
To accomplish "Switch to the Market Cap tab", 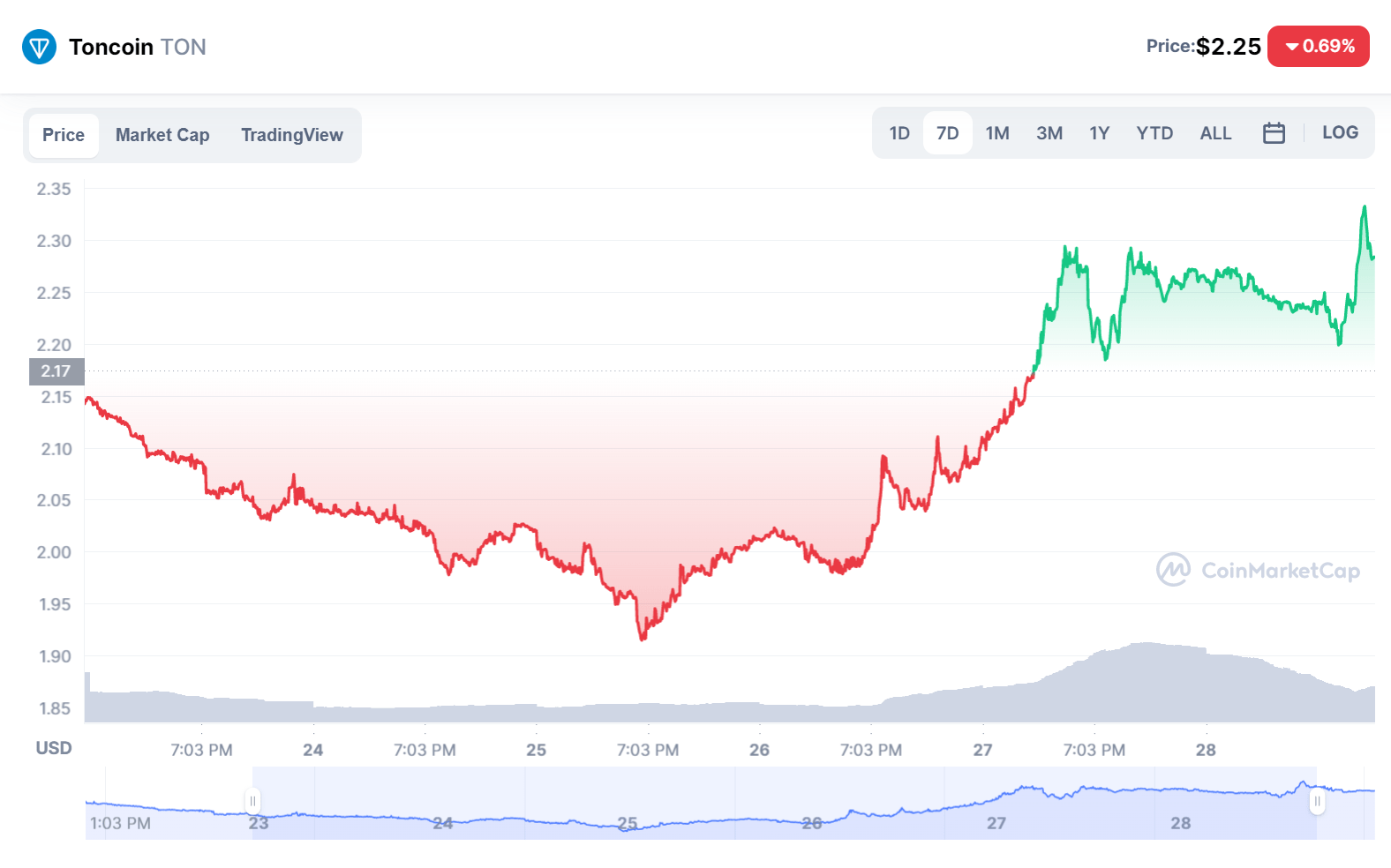I will 162,135.
